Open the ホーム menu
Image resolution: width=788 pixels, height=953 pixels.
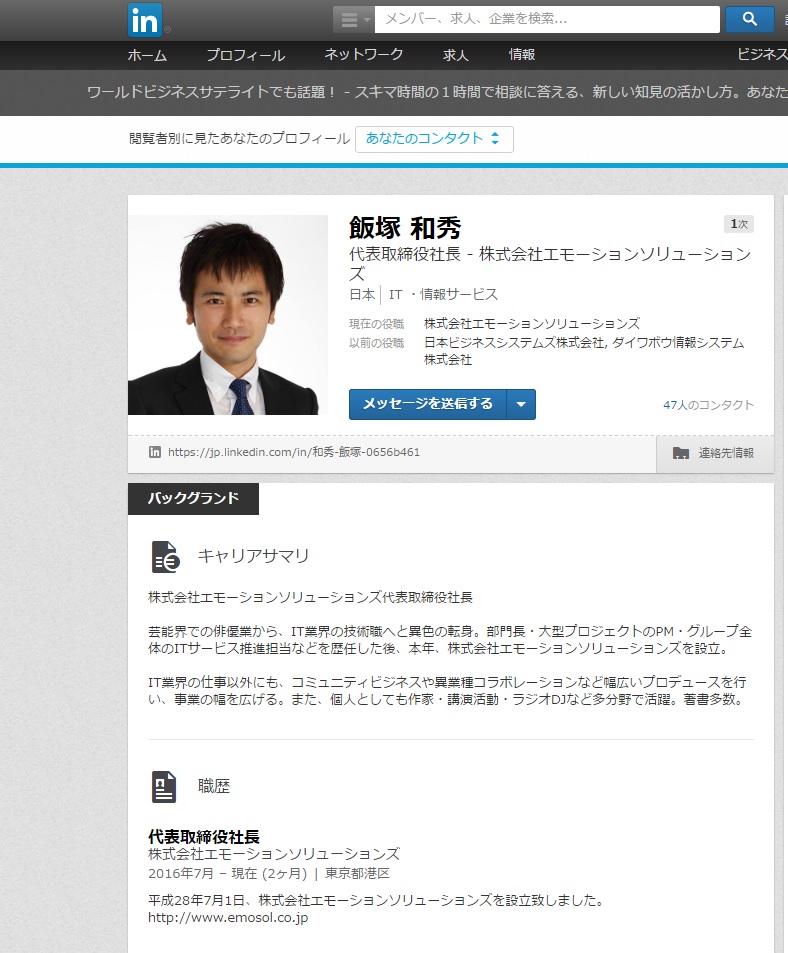click(147, 55)
